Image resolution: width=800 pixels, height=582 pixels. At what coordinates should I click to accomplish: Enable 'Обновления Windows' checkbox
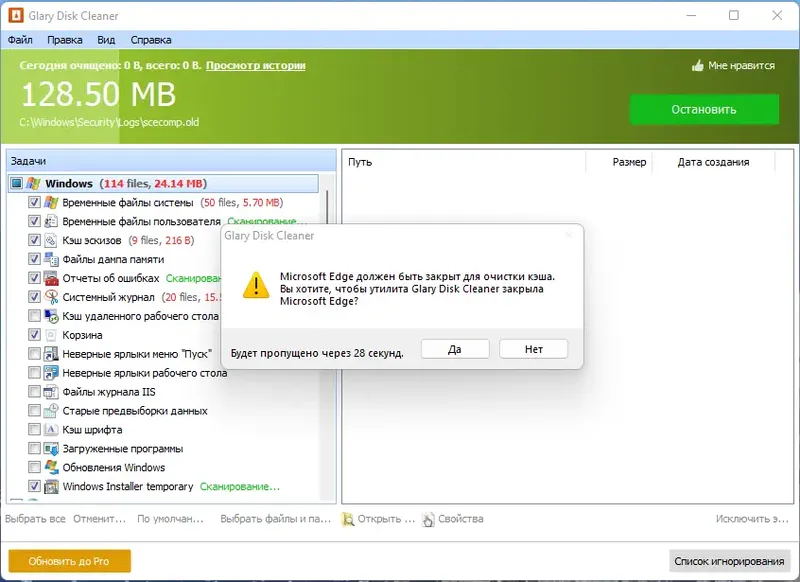coord(34,467)
